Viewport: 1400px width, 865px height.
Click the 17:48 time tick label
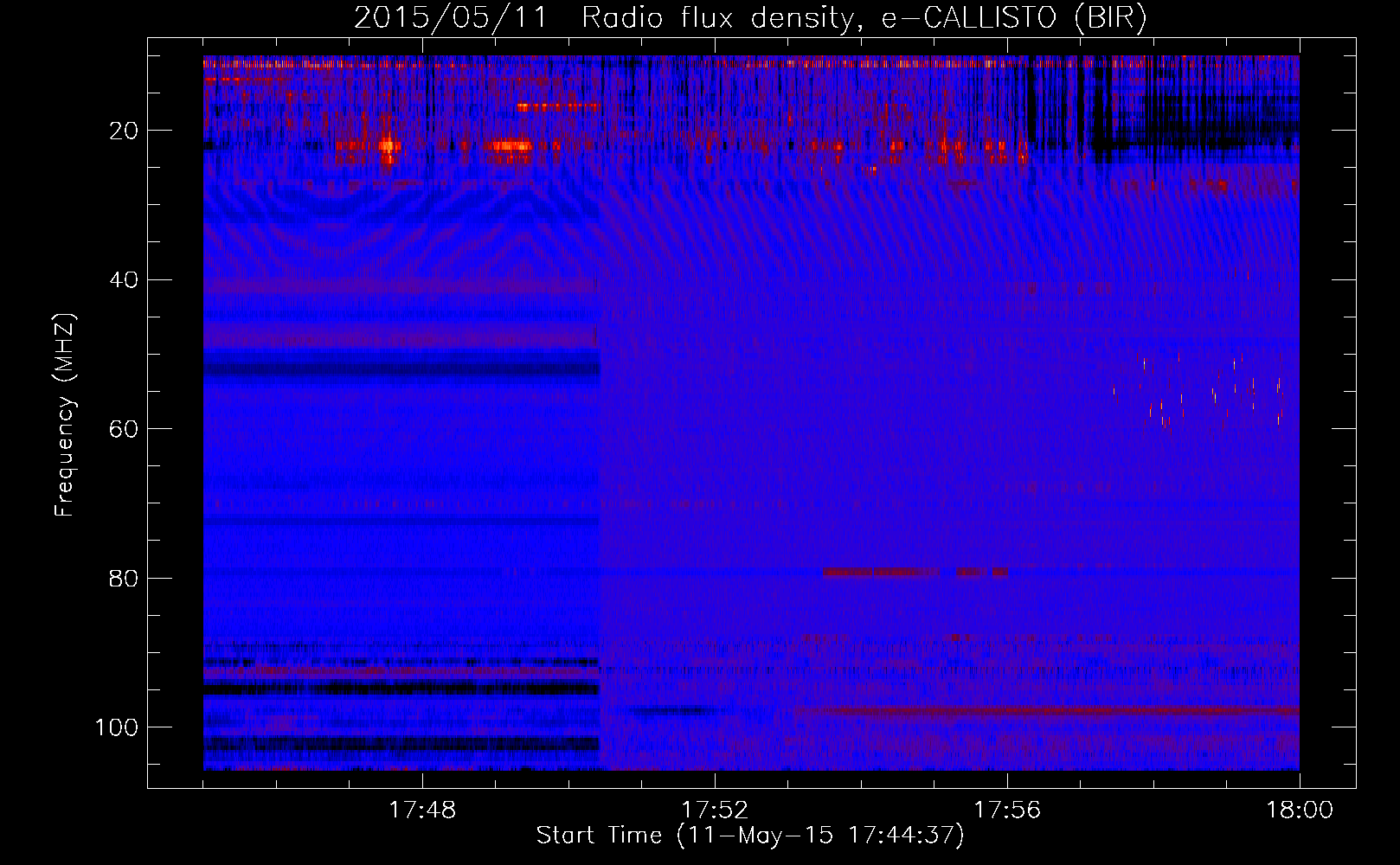[422, 811]
